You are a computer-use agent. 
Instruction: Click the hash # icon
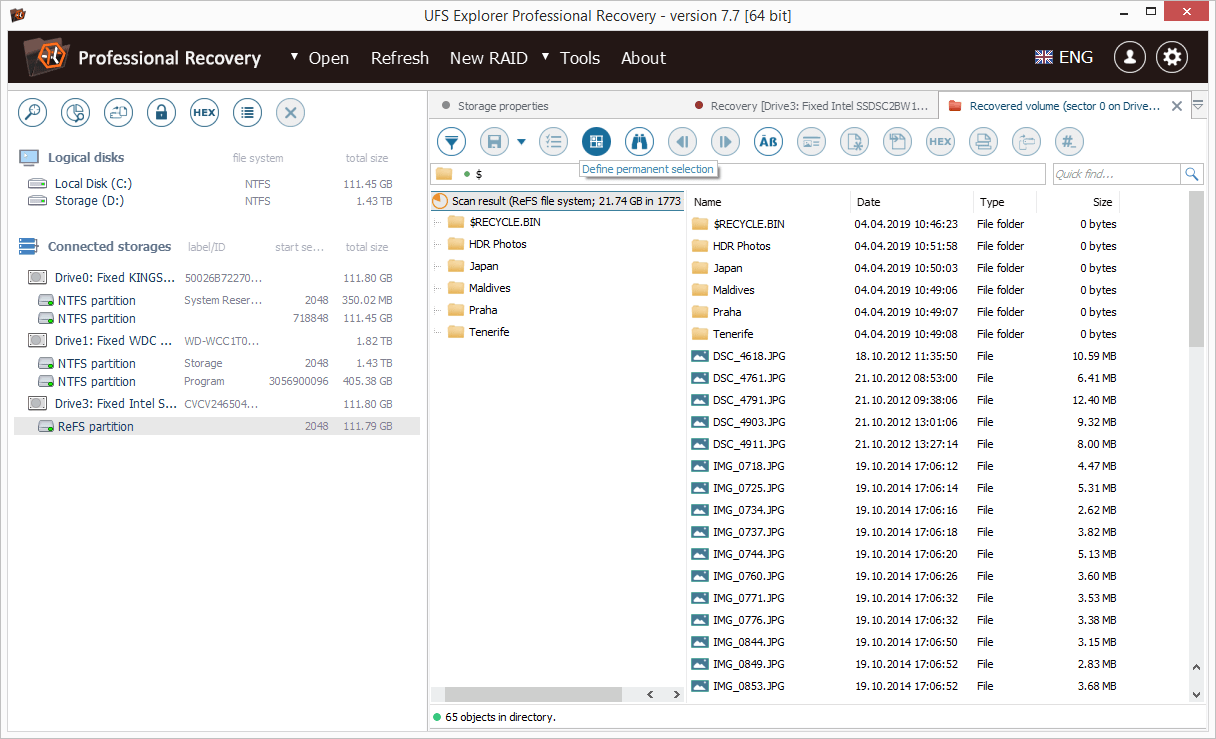1070,142
